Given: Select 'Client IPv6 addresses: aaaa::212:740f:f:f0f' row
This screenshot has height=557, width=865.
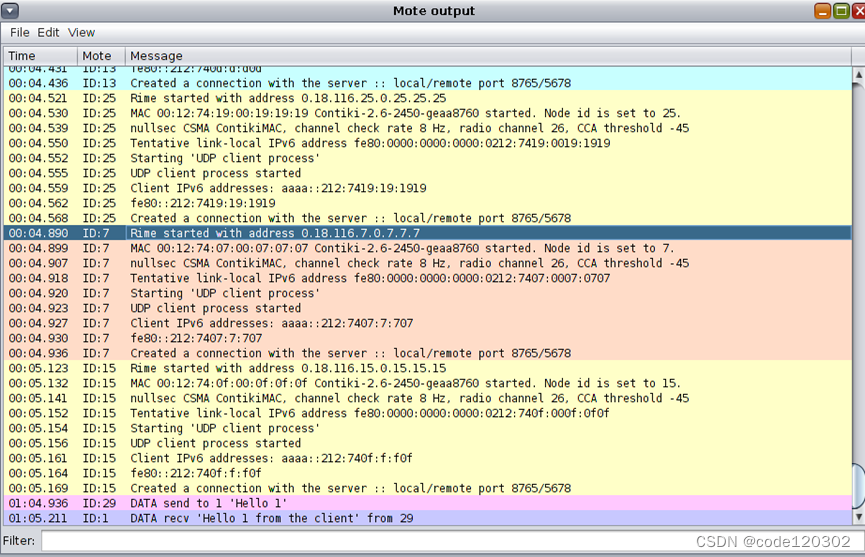Looking at the screenshot, I should click(428, 458).
